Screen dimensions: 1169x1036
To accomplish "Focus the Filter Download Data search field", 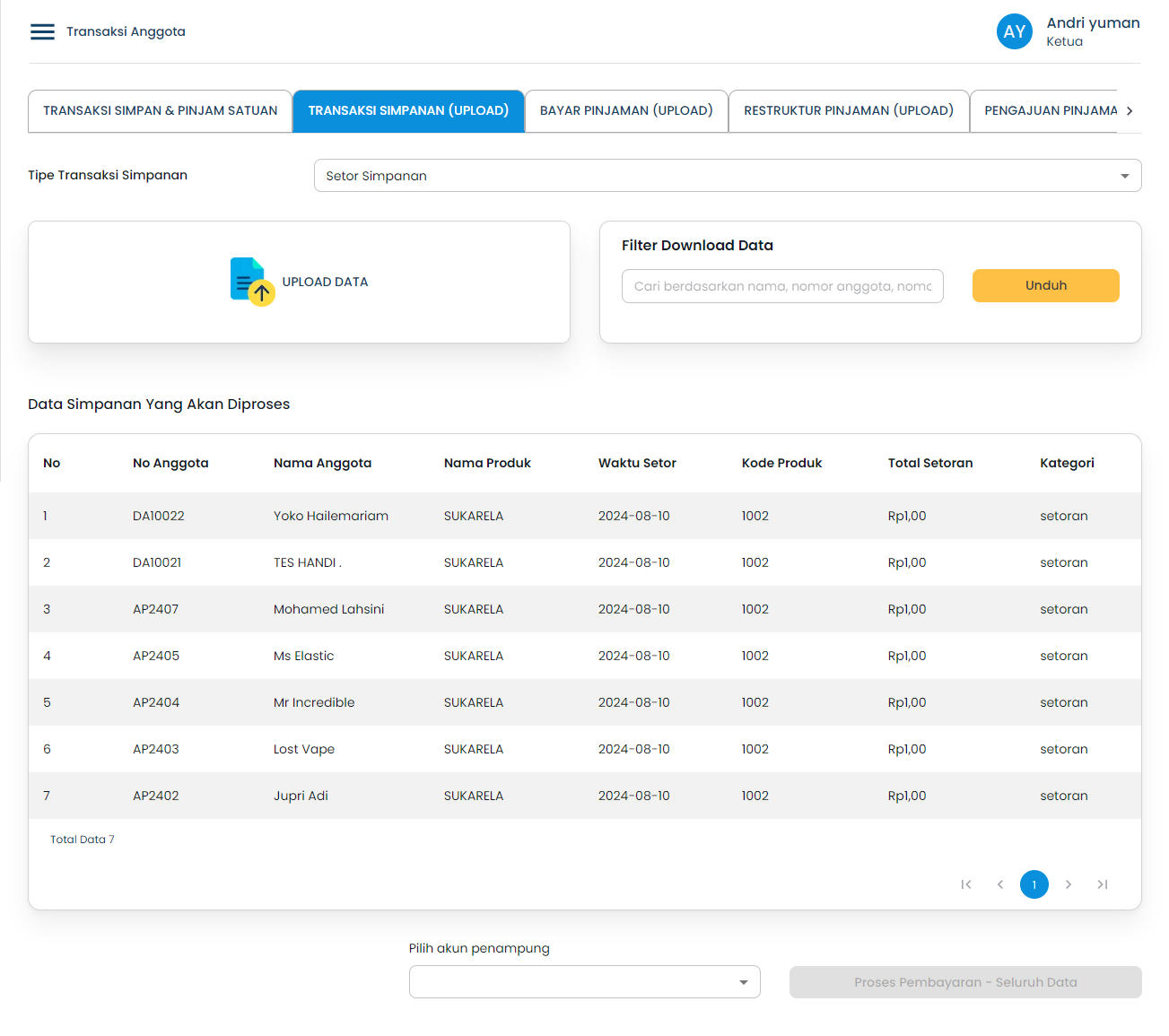I will point(781,286).
